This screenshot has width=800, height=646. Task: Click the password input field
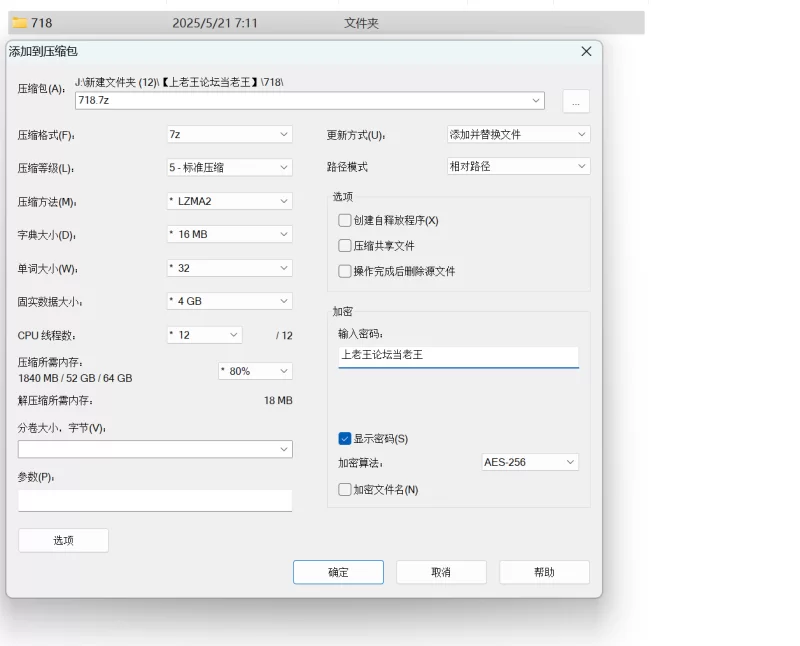coord(458,356)
